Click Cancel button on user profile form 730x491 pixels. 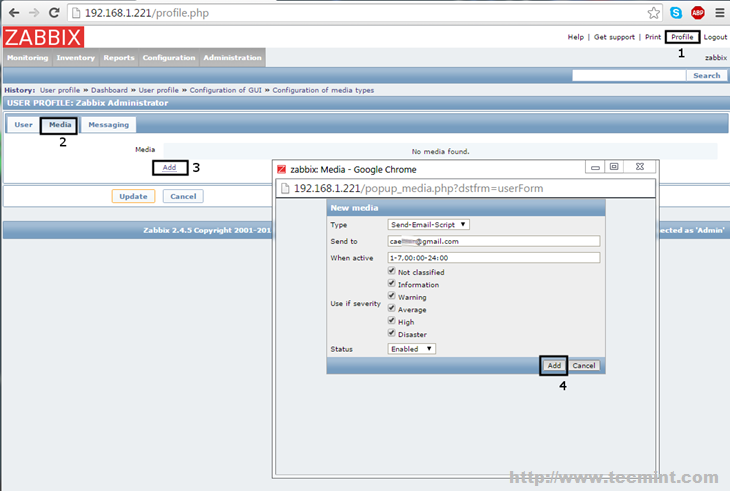pyautogui.click(x=183, y=196)
